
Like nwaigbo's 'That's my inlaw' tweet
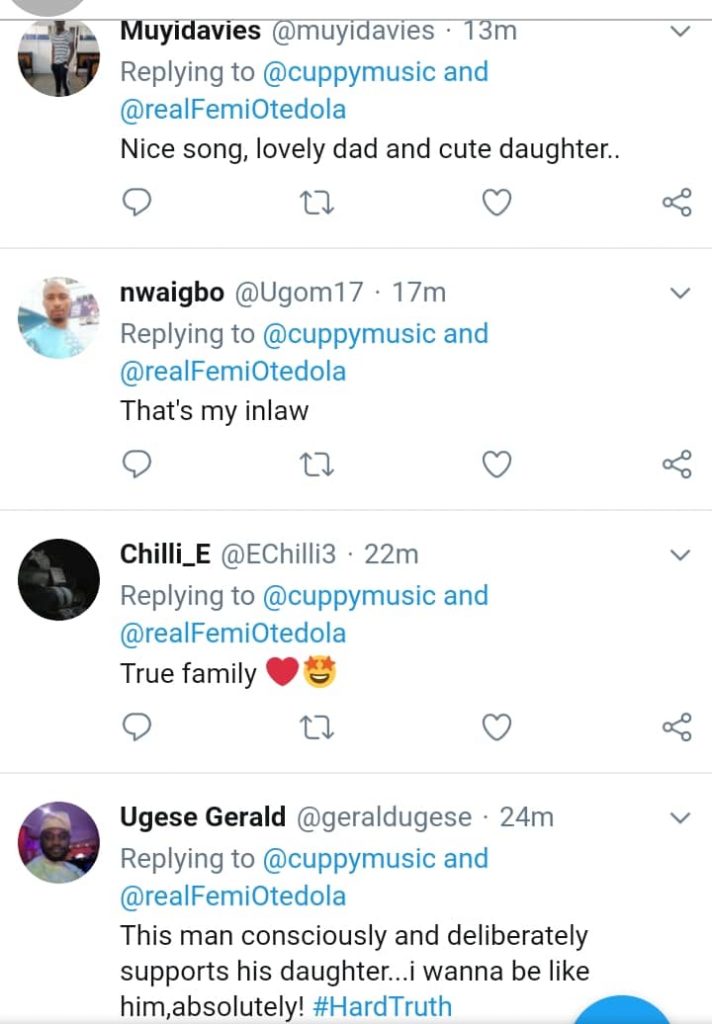click(x=497, y=465)
